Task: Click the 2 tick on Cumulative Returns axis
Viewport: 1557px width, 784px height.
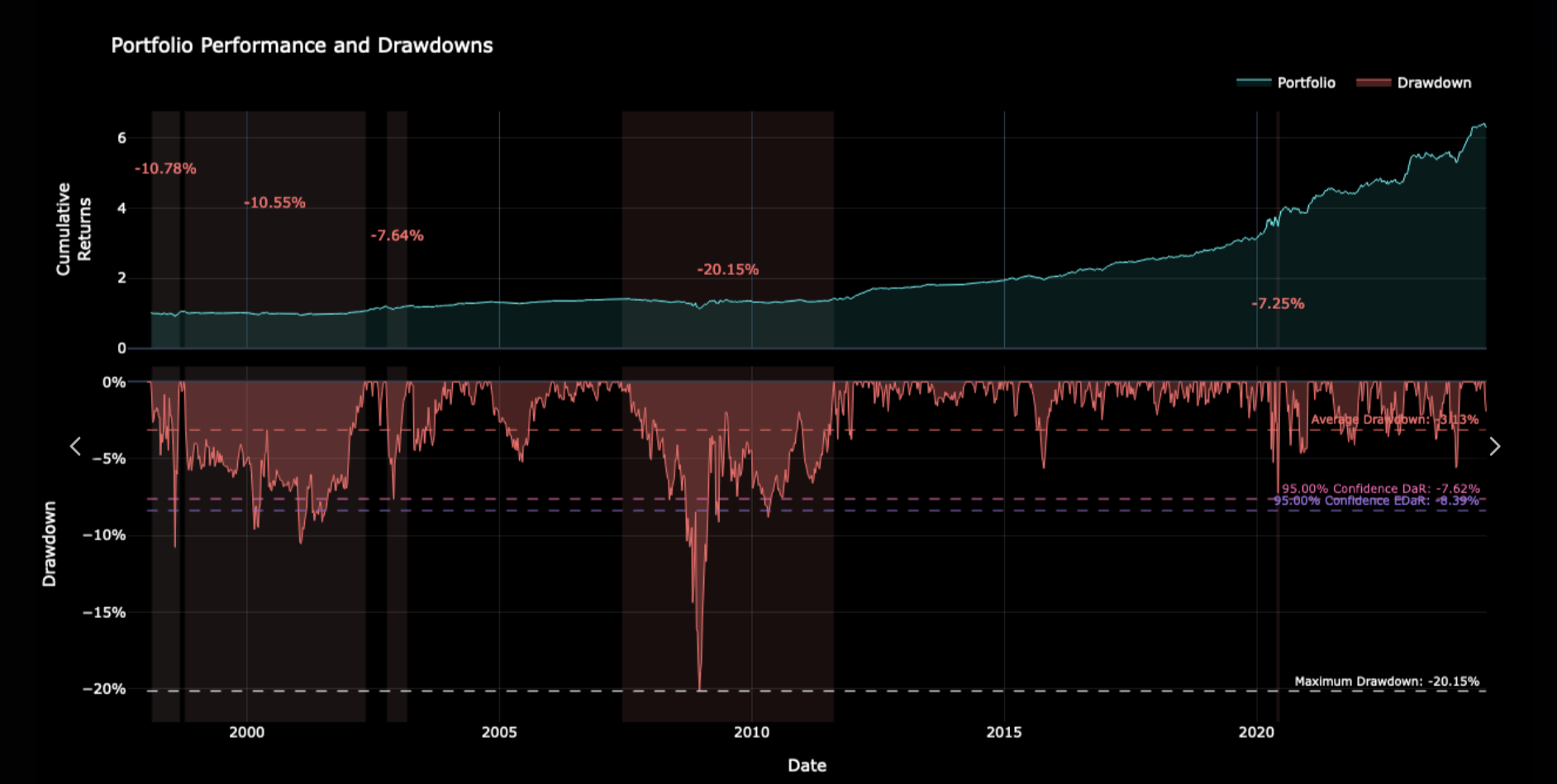Action: (x=121, y=278)
